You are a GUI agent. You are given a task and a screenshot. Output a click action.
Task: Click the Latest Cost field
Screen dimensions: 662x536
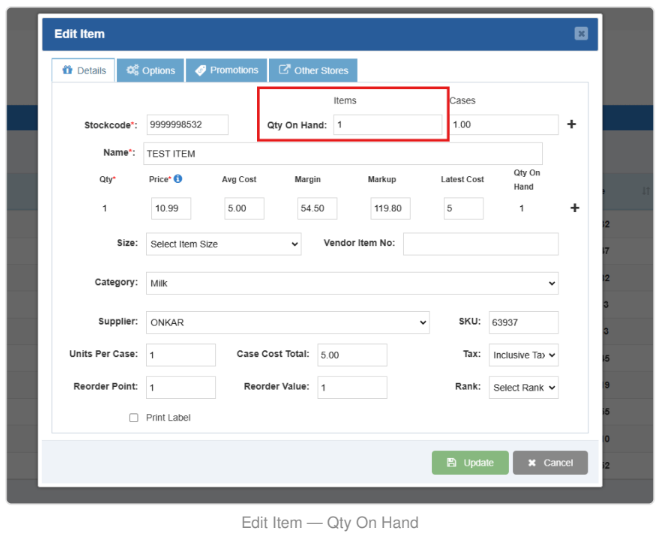pos(464,208)
